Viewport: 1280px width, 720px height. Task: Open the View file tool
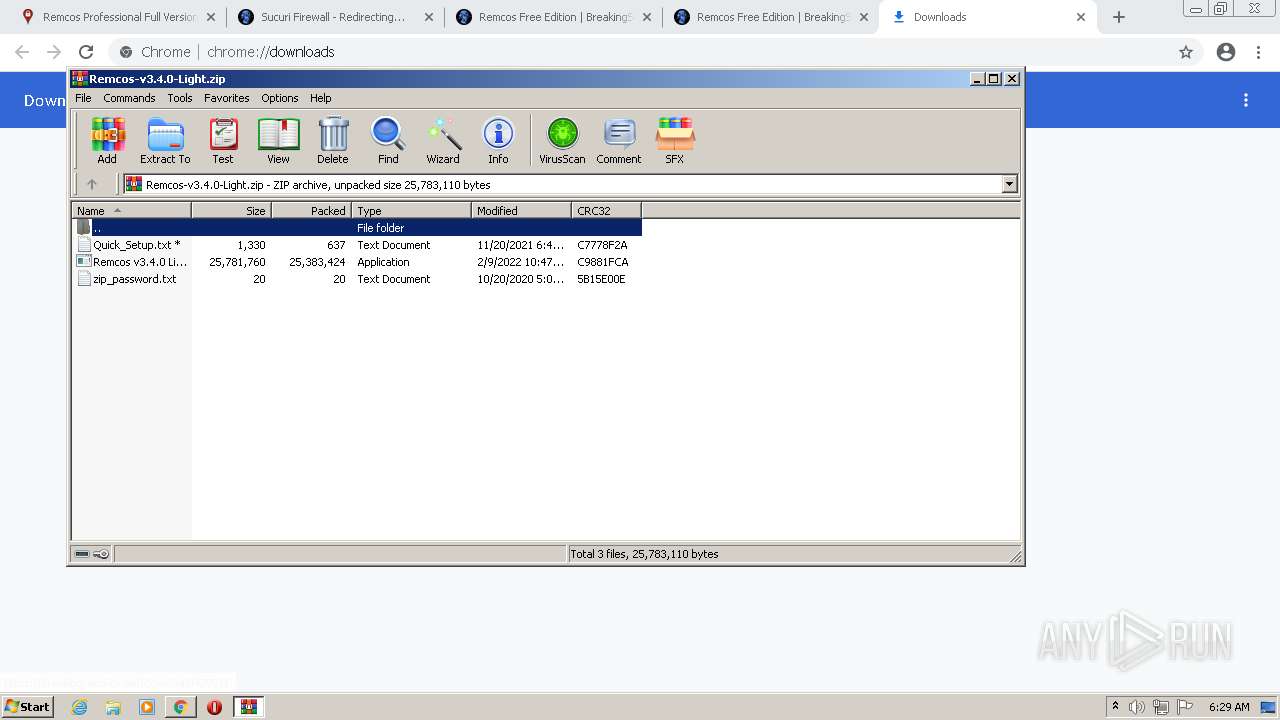(278, 141)
